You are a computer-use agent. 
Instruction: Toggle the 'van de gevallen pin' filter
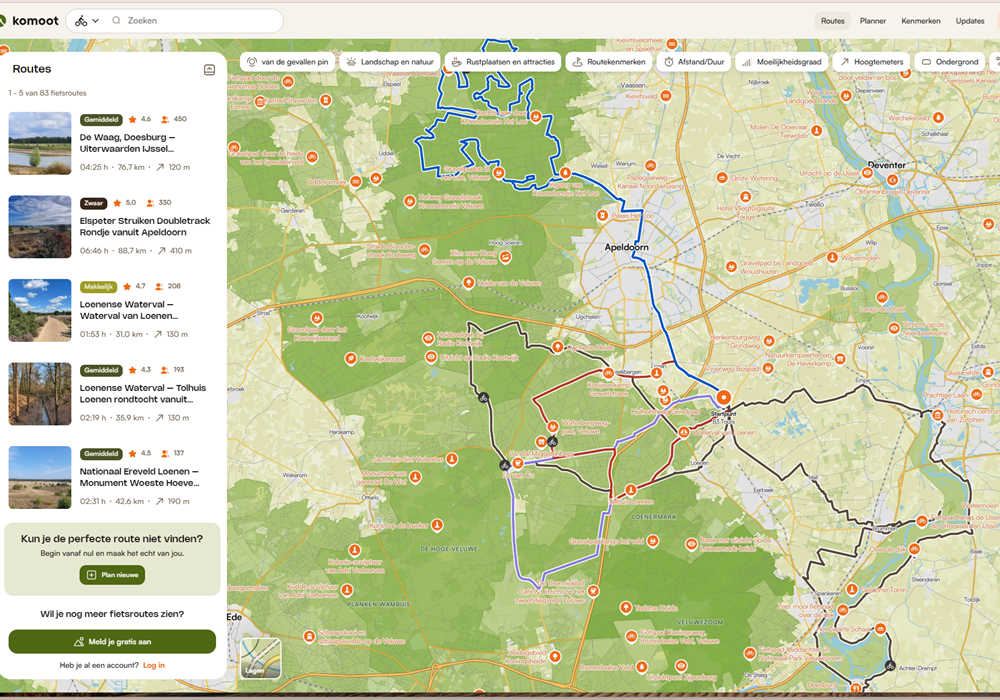coord(287,62)
